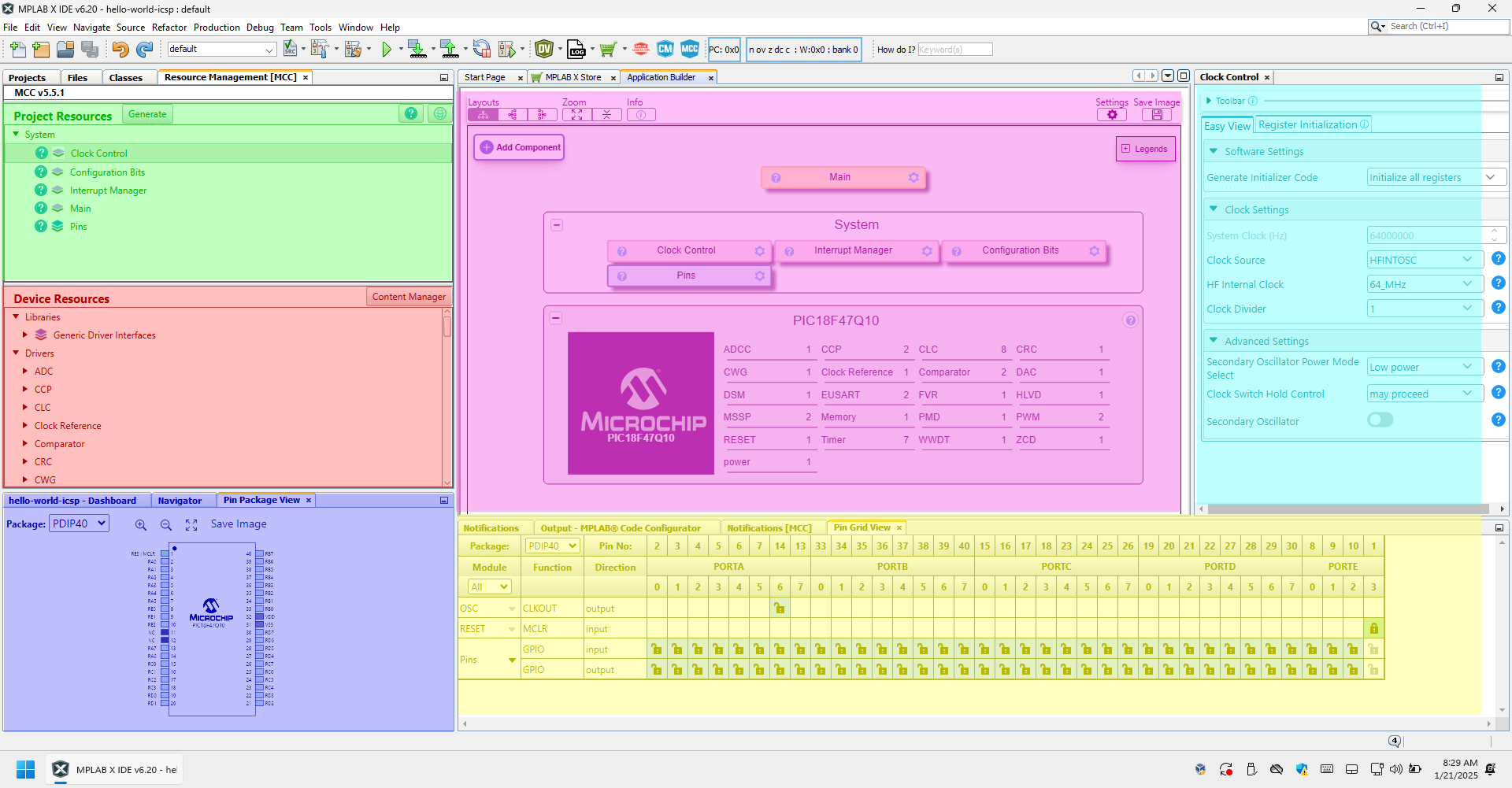Click the help icon beside Clock Source
Image resolution: width=1512 pixels, height=788 pixels.
click(1499, 258)
